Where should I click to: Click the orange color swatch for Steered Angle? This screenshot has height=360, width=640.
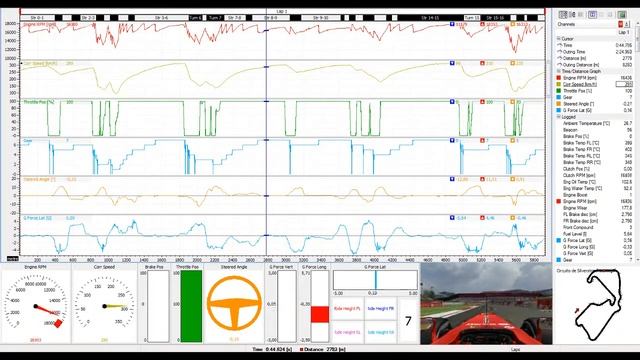[559, 104]
